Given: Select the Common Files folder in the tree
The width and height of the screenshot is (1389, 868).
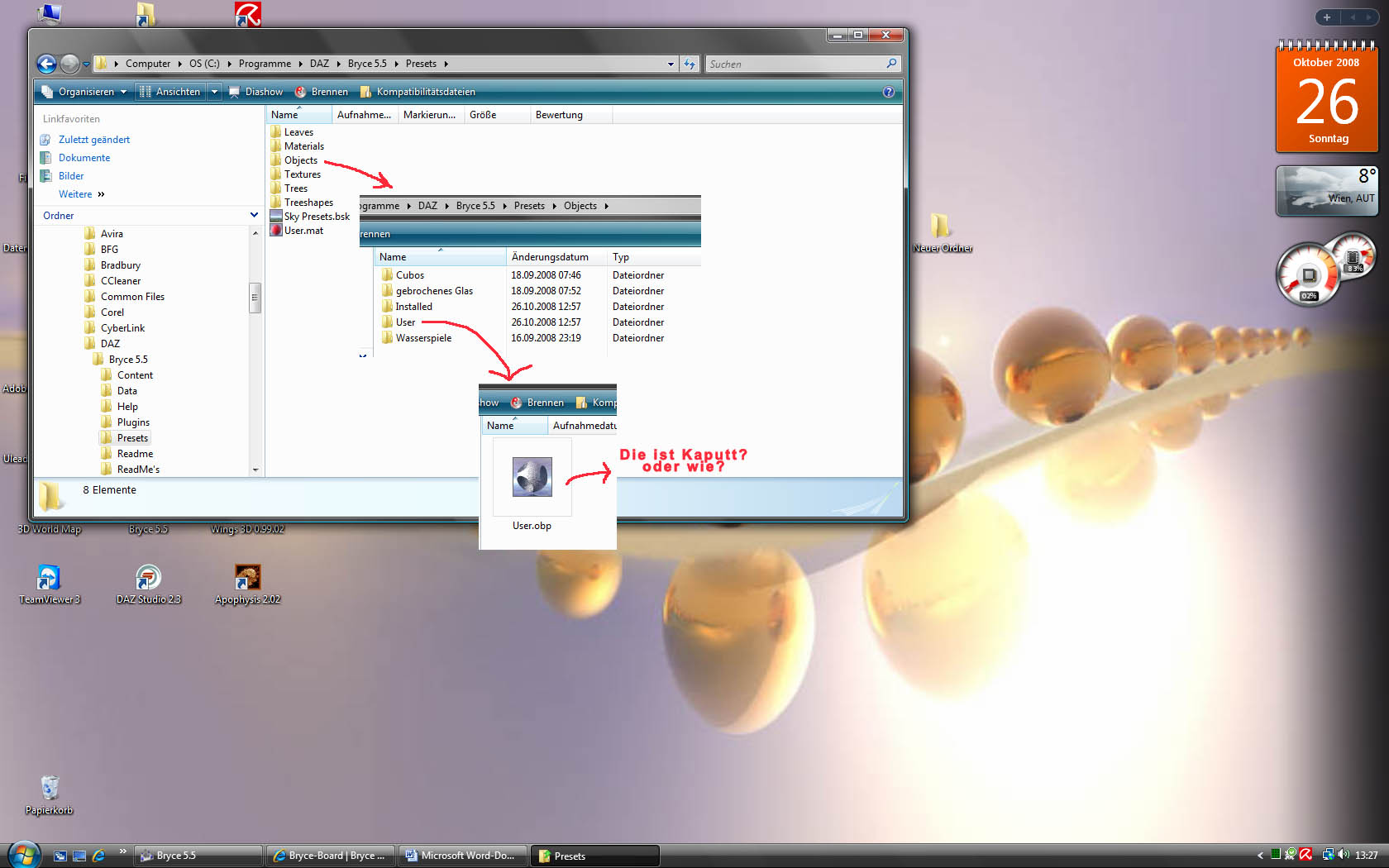Looking at the screenshot, I should 125,297.
